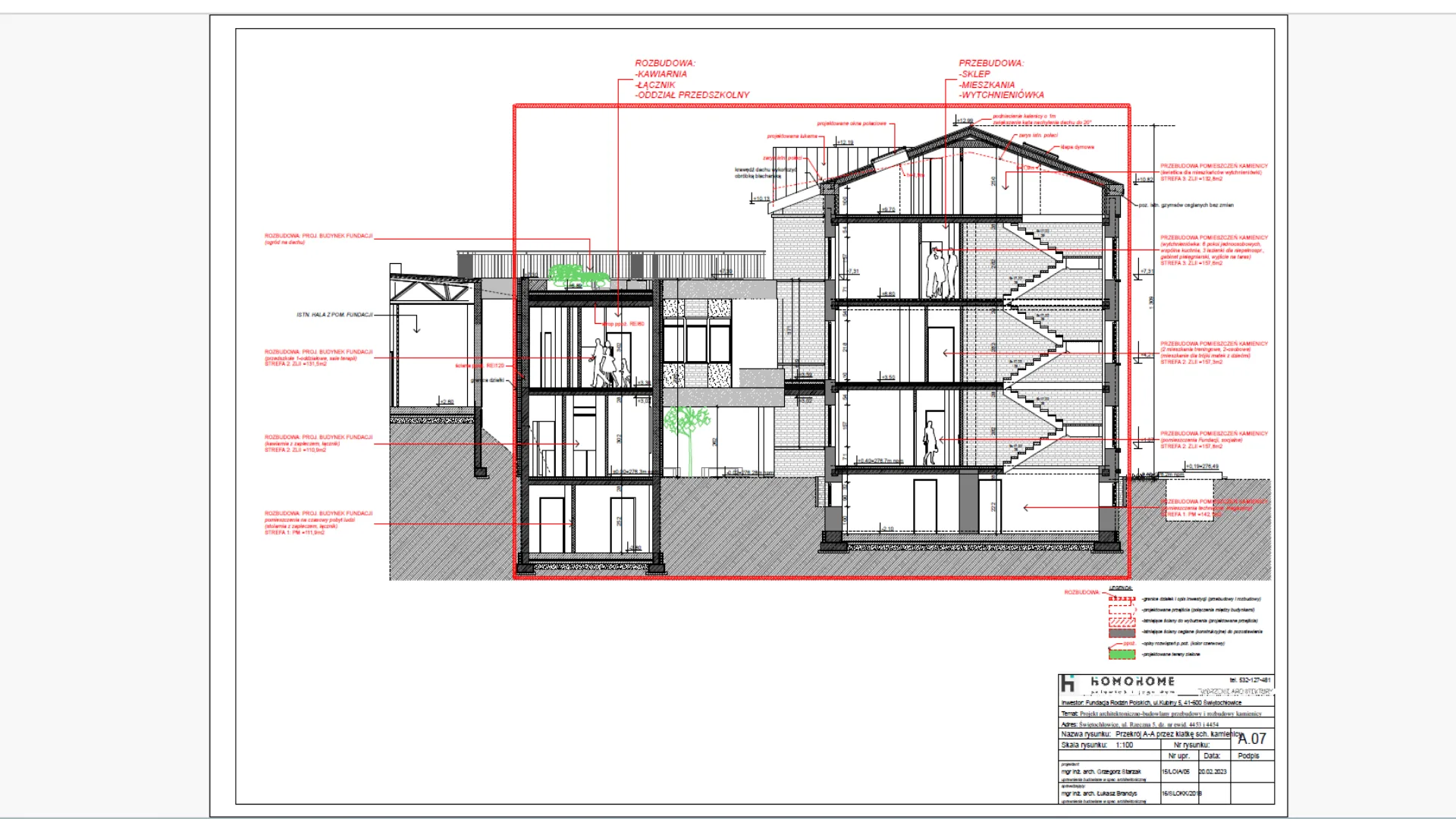Click the drawing number A.07
Image resolution: width=1456 pixels, height=819 pixels.
click(1252, 739)
